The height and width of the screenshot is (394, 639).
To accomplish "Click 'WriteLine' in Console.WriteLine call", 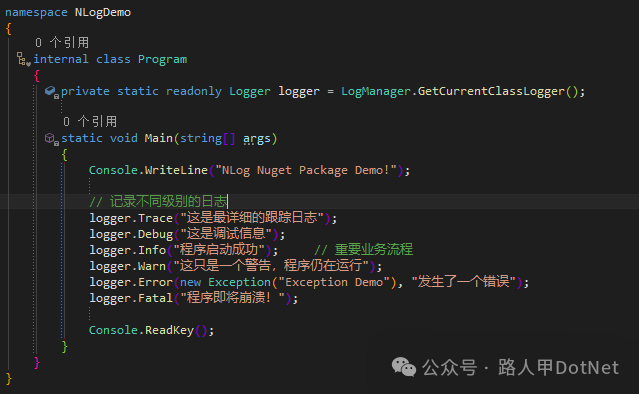I will [176, 170].
